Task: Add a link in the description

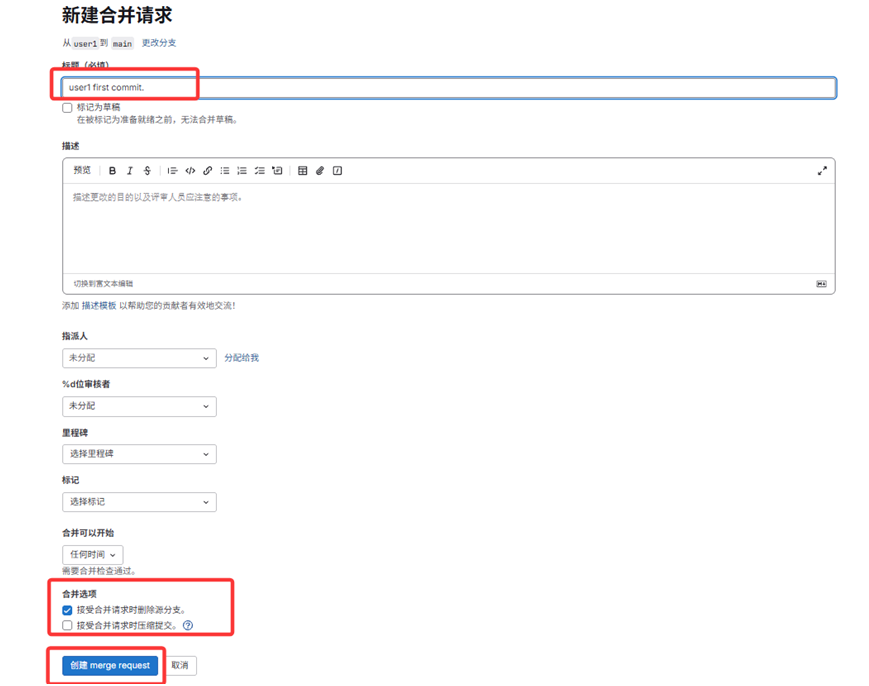Action: [x=207, y=171]
